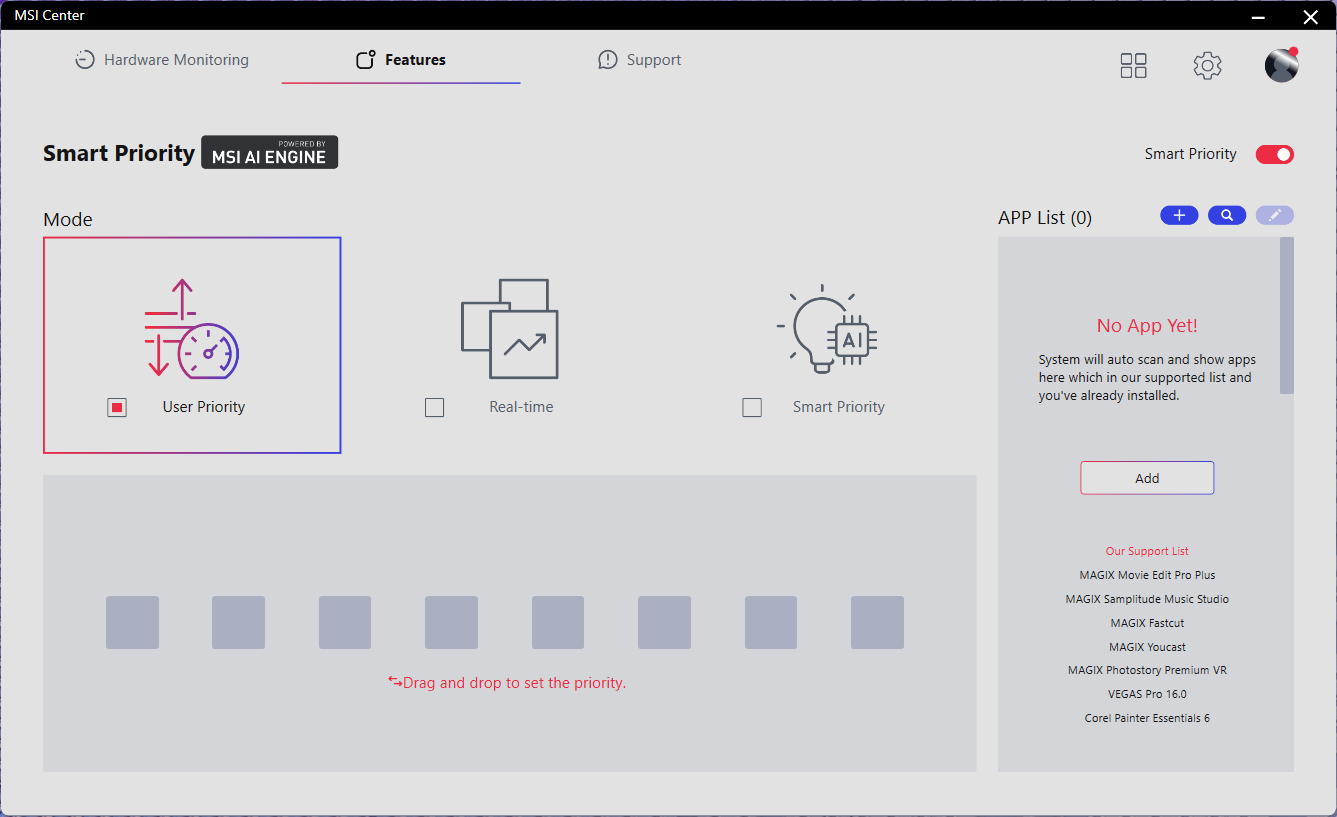1337x817 pixels.
Task: Select the Smart Priority AI bulb icon
Action: [x=827, y=329]
